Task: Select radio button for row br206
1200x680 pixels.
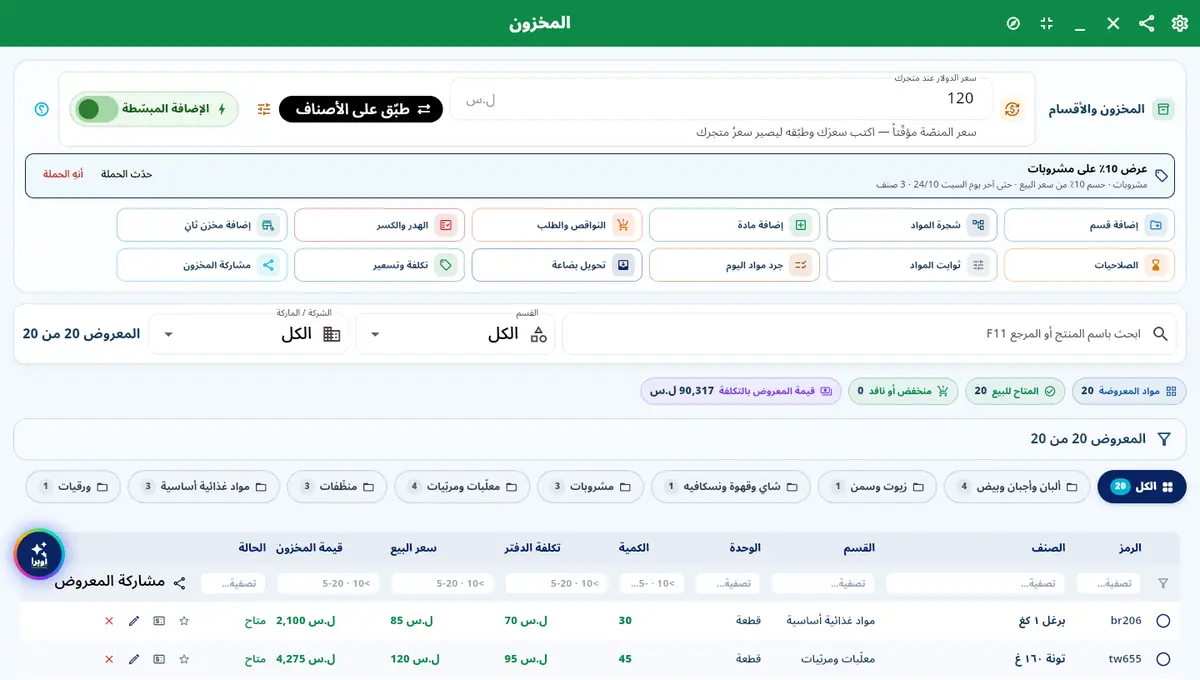Action: point(1163,621)
